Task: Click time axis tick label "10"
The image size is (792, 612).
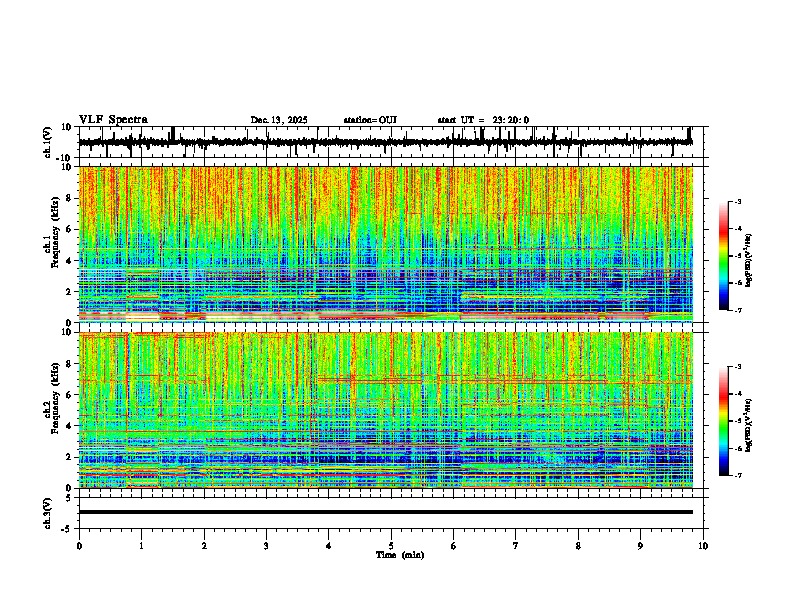Action: pyautogui.click(x=703, y=546)
